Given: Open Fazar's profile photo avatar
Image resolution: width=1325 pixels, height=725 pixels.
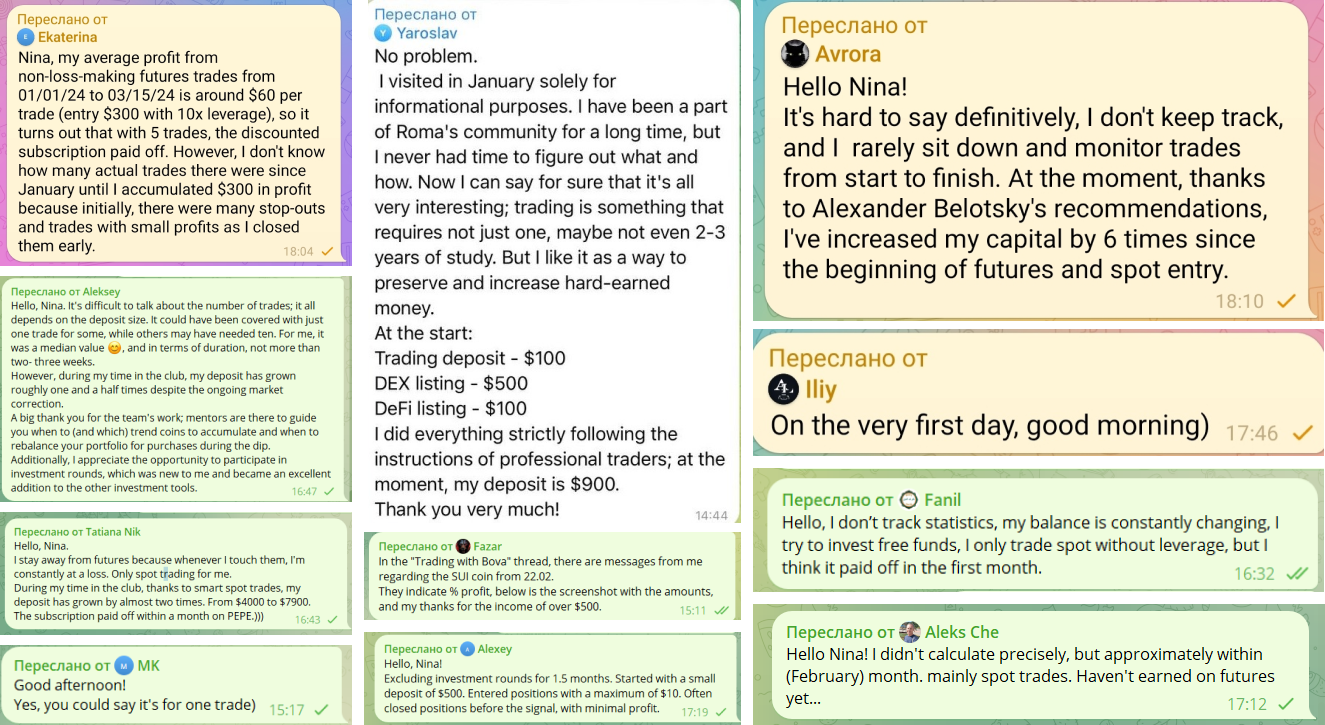Looking at the screenshot, I should [x=463, y=547].
